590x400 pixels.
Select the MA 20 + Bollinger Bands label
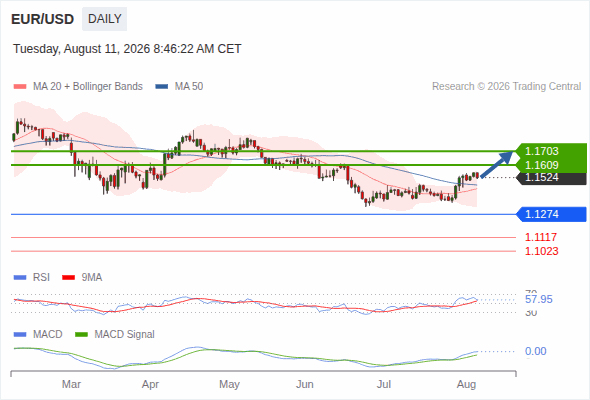(88, 87)
